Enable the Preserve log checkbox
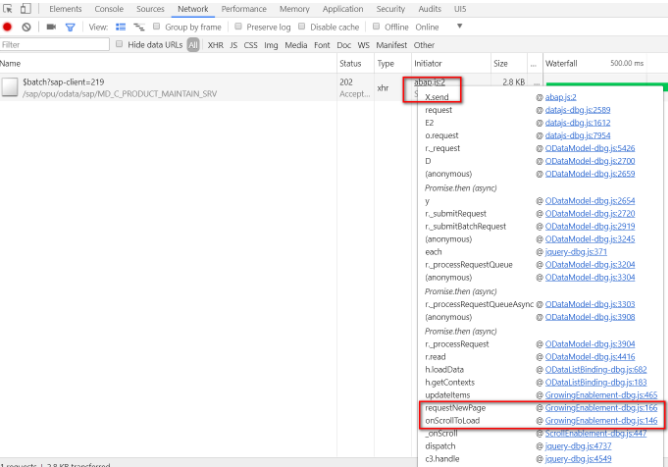Image resolution: width=668 pixels, height=467 pixels. (238, 26)
